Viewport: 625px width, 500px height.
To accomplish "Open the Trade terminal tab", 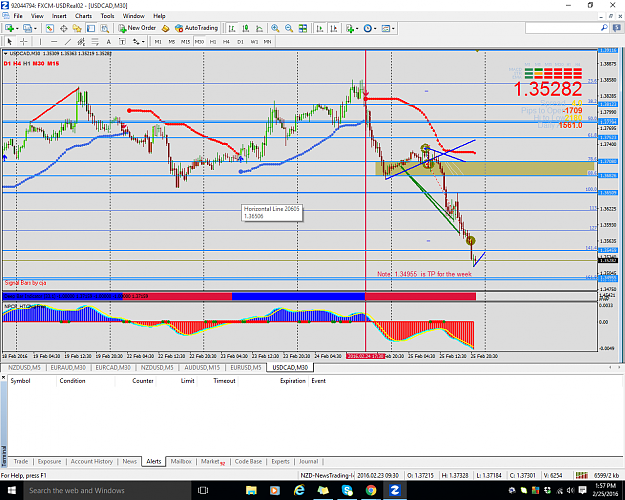I will click(x=21, y=461).
